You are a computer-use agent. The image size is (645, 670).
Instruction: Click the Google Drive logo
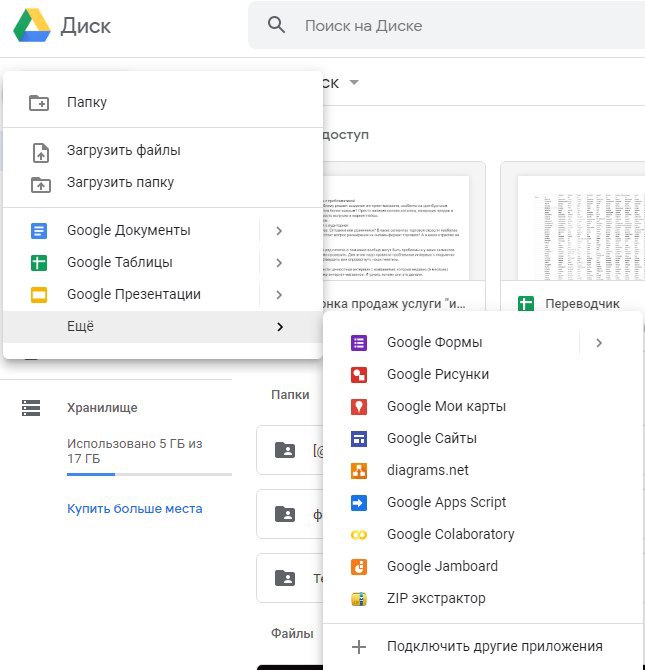tap(32, 25)
